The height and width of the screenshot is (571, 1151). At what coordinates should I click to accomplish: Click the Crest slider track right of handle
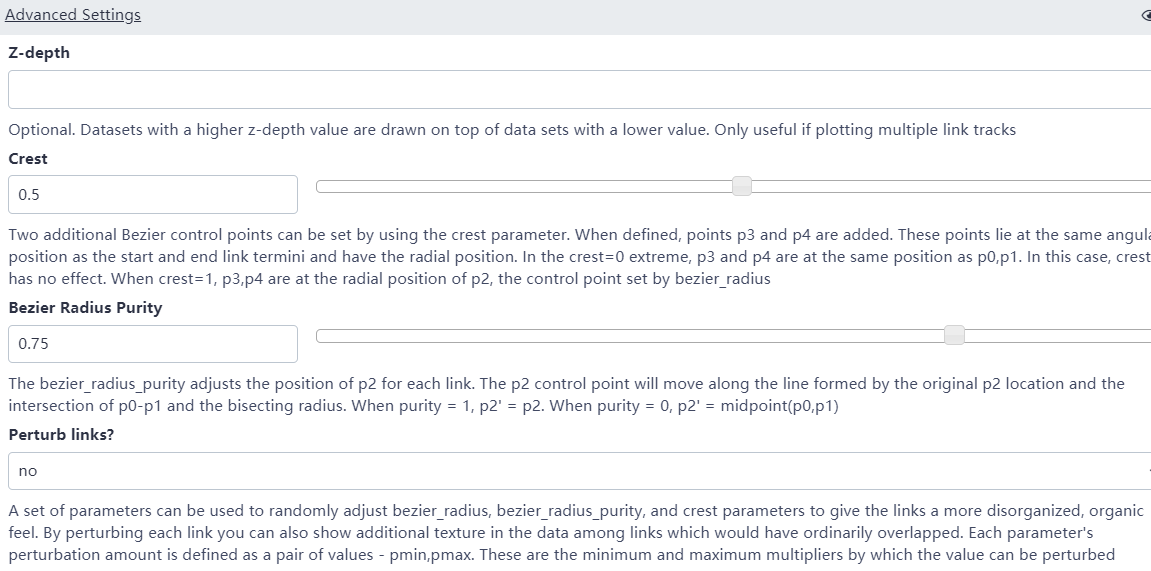[950, 186]
